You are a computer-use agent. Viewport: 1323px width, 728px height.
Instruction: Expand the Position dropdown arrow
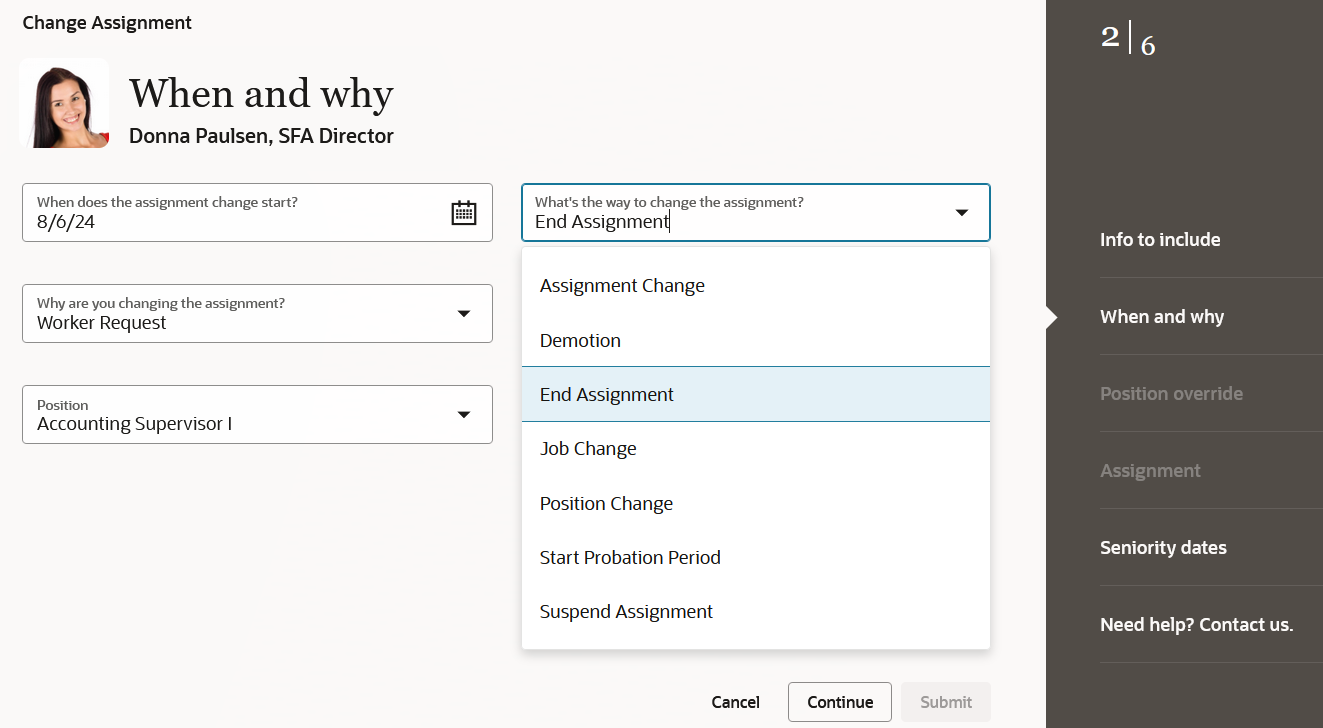(x=464, y=414)
